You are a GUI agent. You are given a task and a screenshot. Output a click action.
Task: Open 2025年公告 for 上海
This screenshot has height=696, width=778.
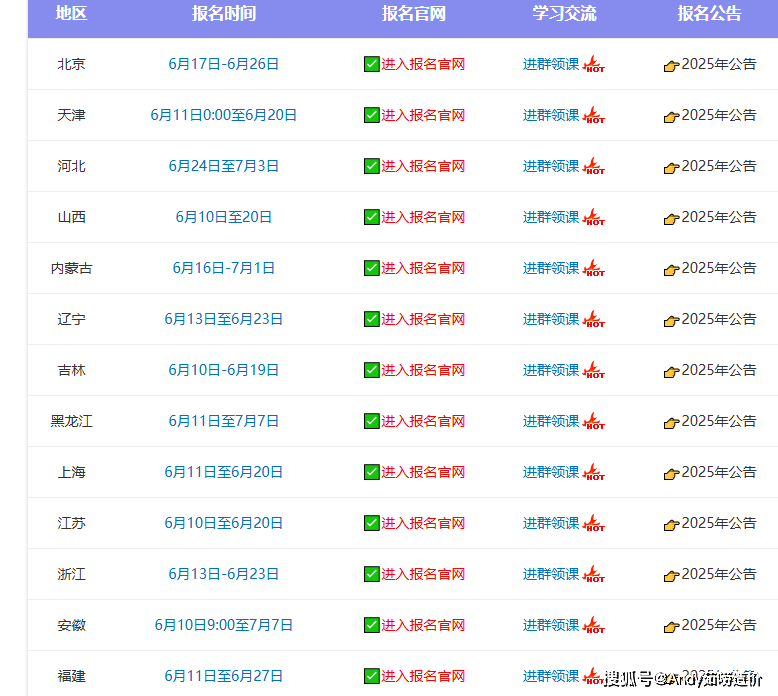(x=719, y=472)
